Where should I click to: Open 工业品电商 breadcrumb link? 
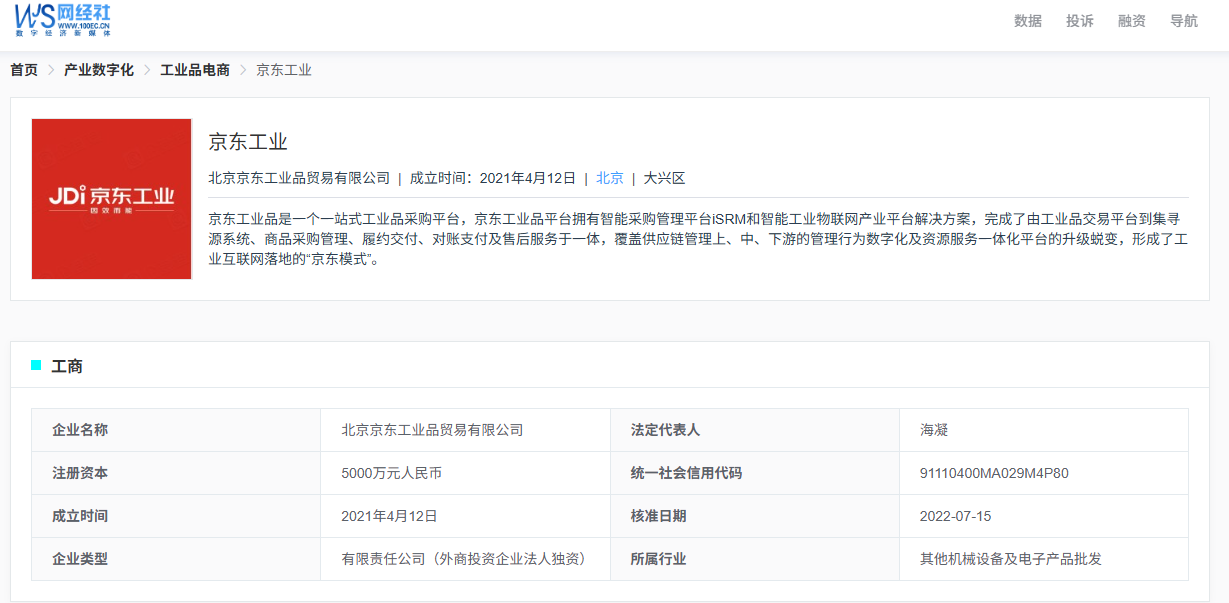pyautogui.click(x=195, y=70)
